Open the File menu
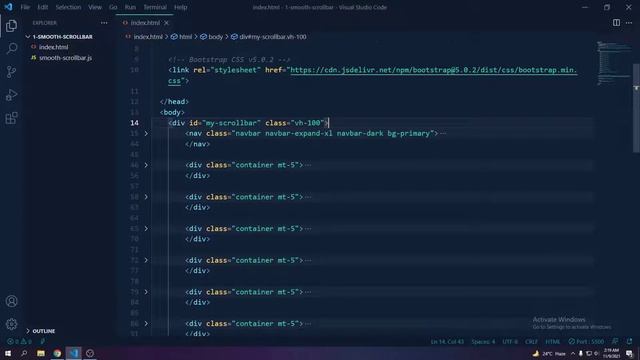640x360 pixels. [x=25, y=7]
